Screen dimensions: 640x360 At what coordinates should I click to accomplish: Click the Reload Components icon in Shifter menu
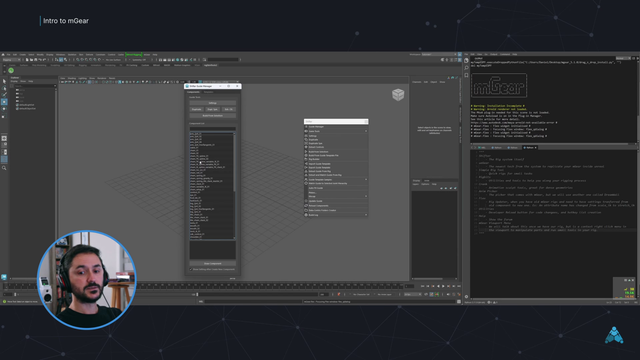coord(306,205)
